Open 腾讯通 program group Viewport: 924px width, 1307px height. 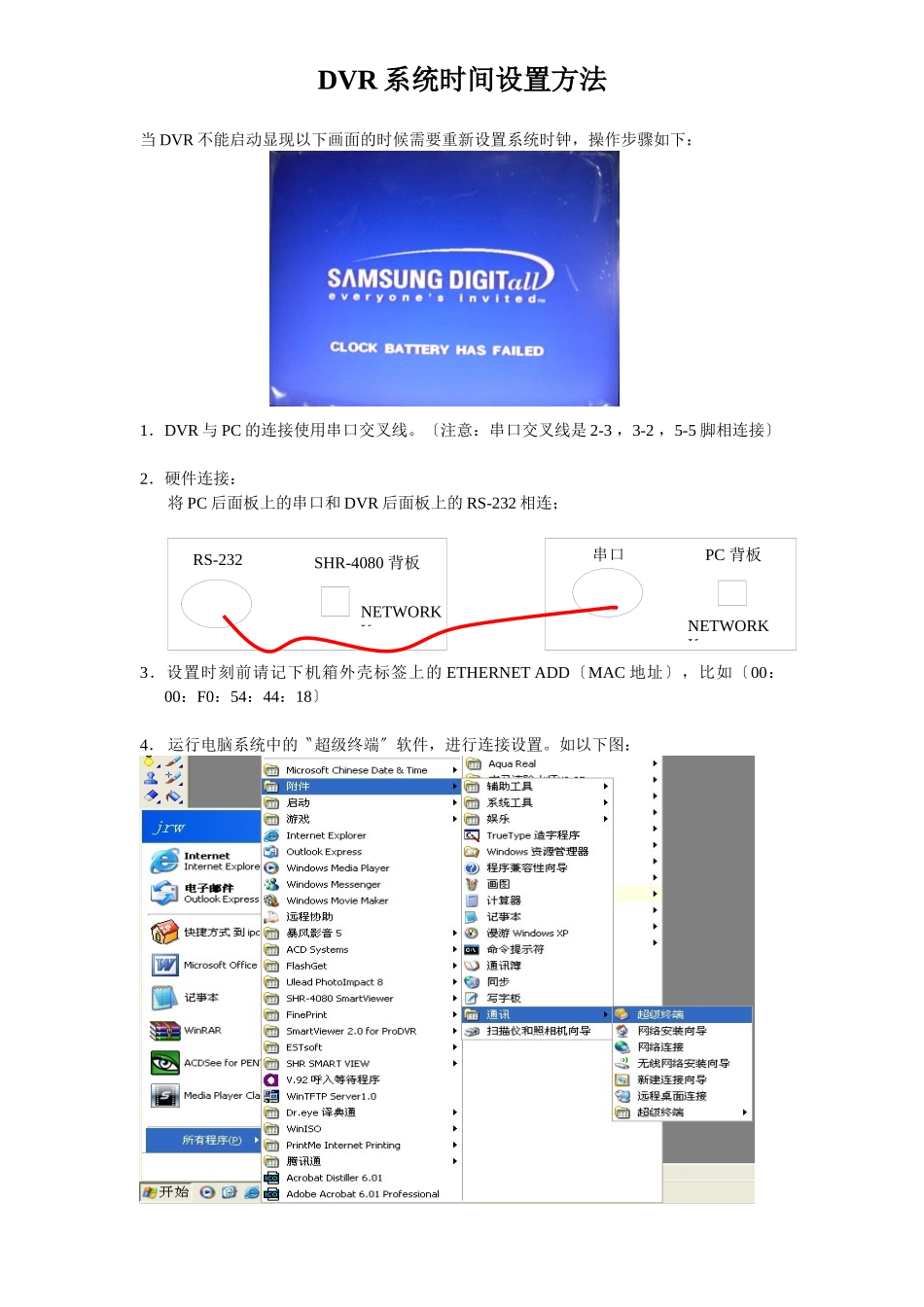click(361, 1161)
